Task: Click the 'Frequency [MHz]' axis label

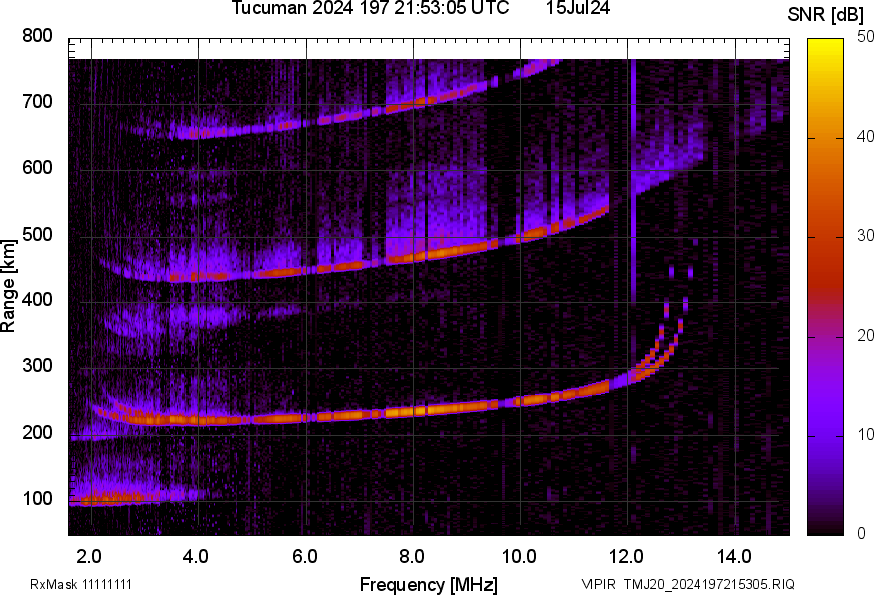Action: pyautogui.click(x=429, y=584)
